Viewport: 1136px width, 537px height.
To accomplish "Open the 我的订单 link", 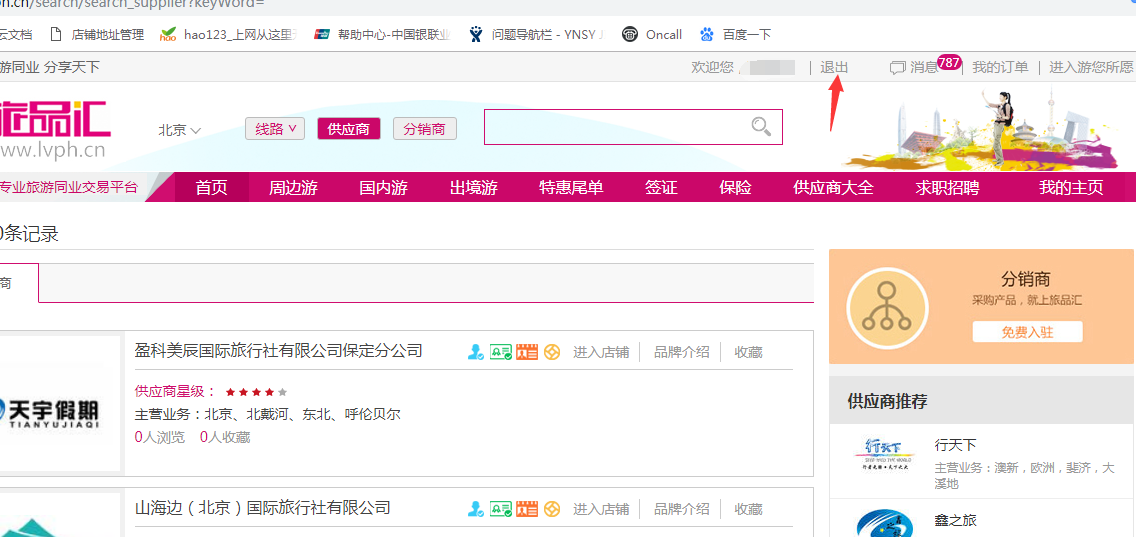I will [1000, 67].
